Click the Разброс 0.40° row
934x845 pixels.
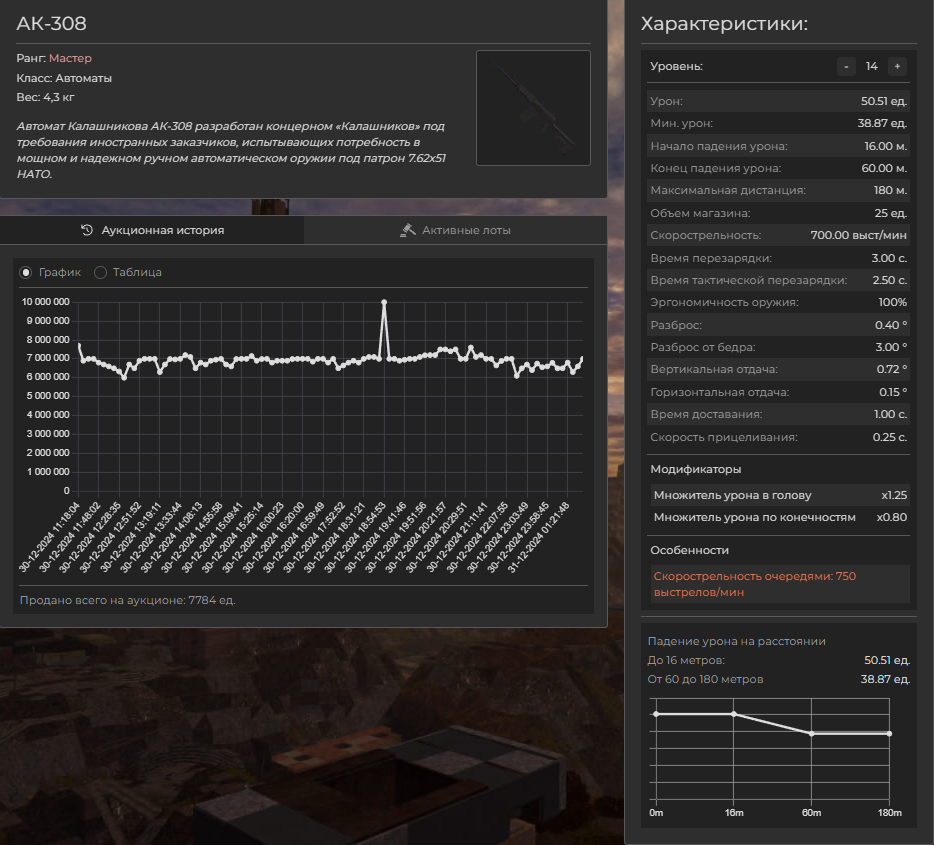[778, 325]
